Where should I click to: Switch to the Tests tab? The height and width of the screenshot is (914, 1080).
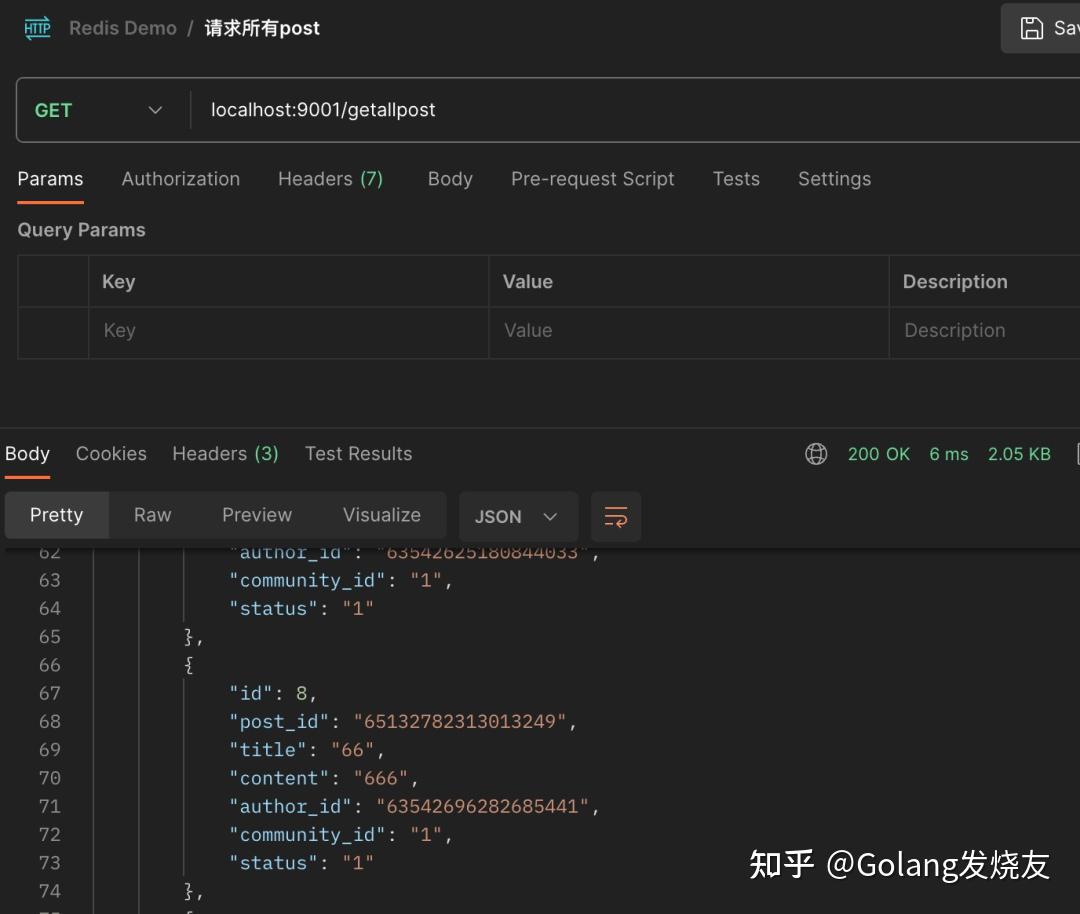736,178
